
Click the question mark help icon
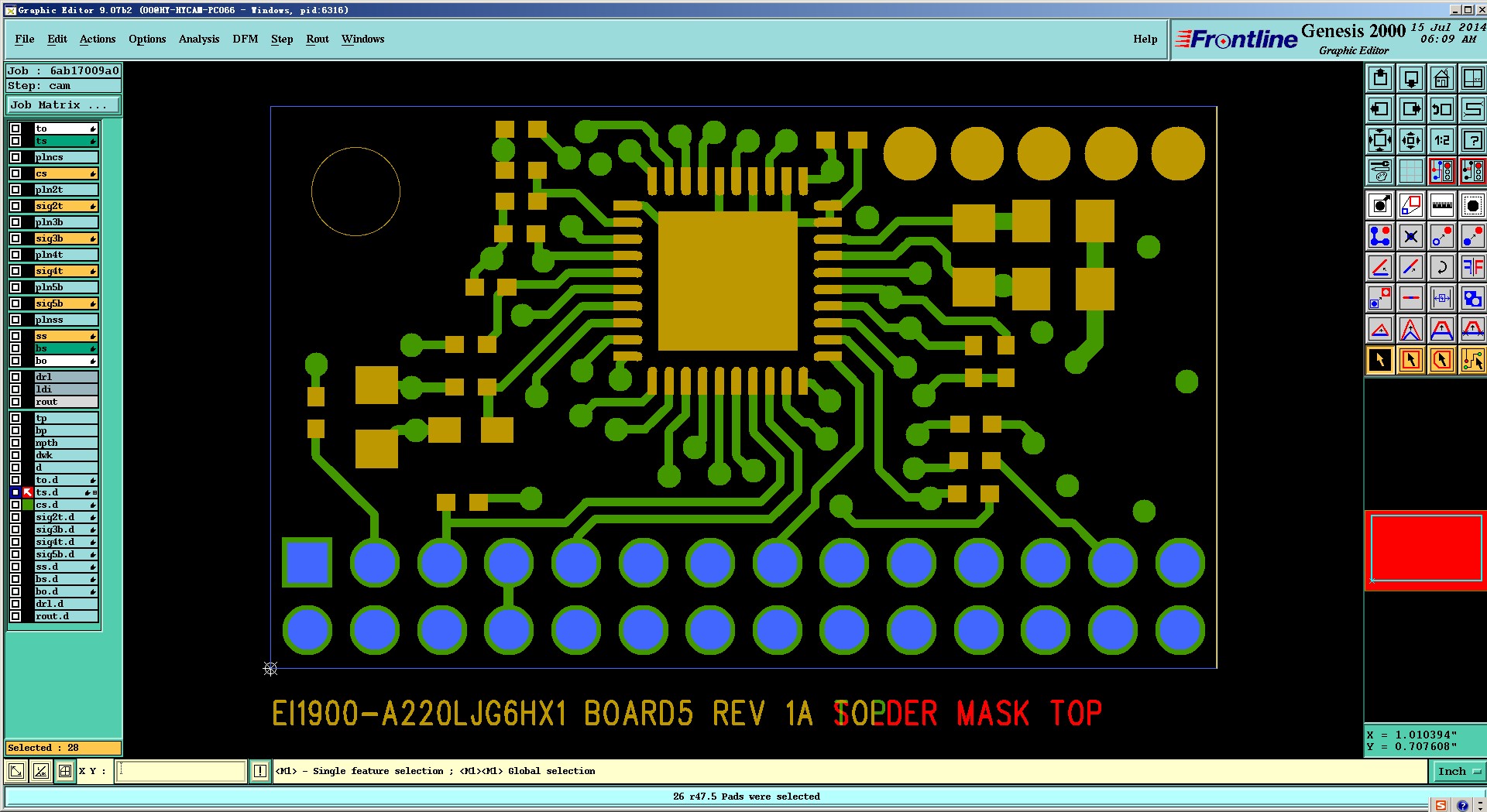click(1472, 140)
